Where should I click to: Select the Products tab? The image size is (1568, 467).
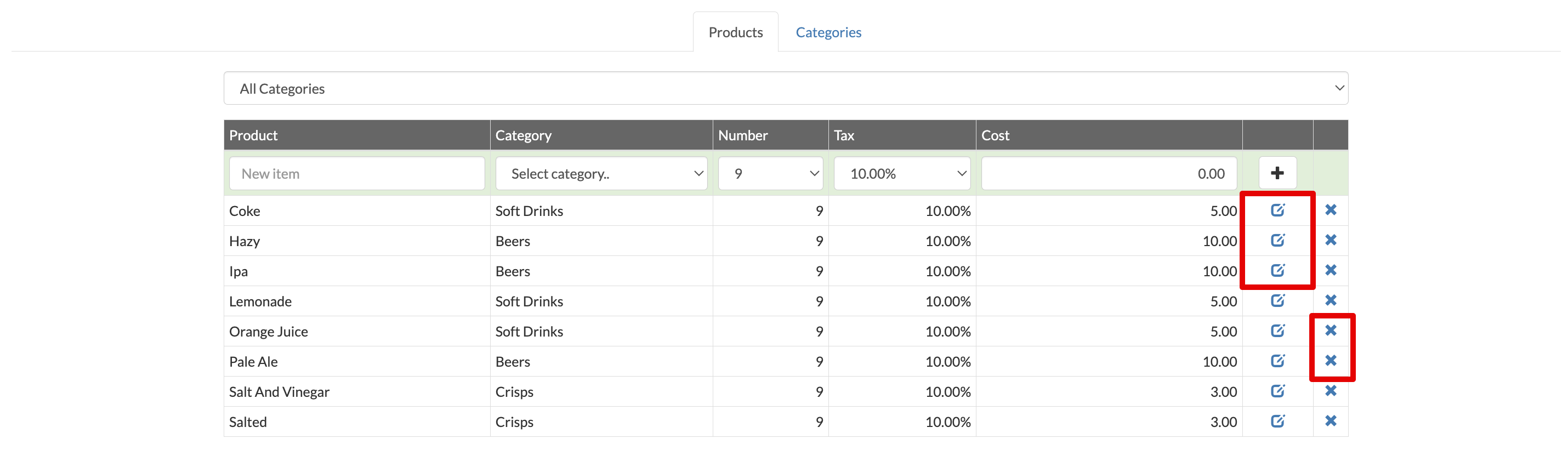tap(735, 32)
